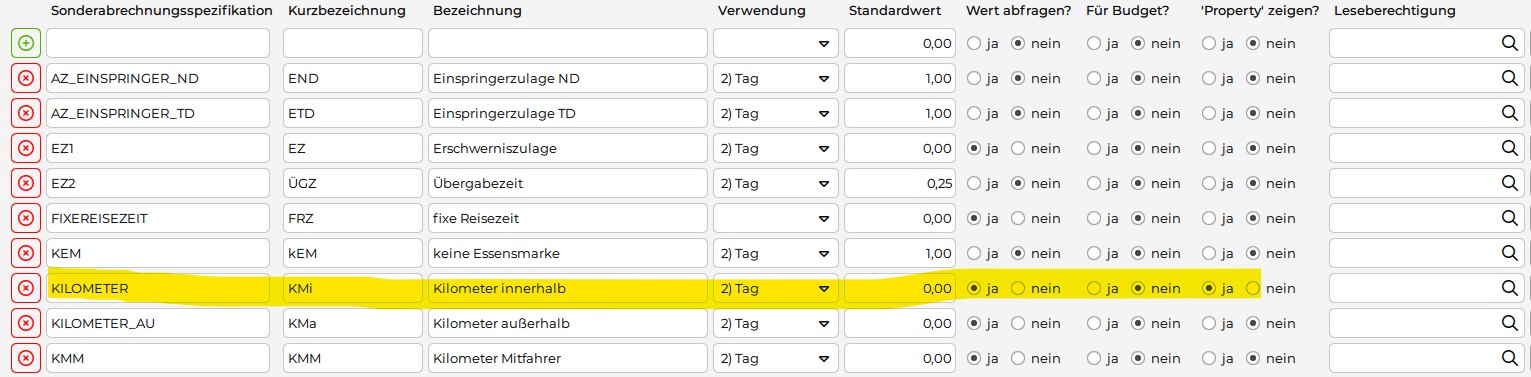Add new entry with green plus icon
The width and height of the screenshot is (1531, 377).
(x=26, y=43)
